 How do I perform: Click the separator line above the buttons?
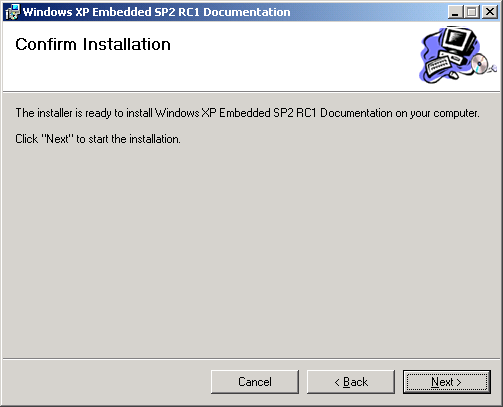coord(251,359)
